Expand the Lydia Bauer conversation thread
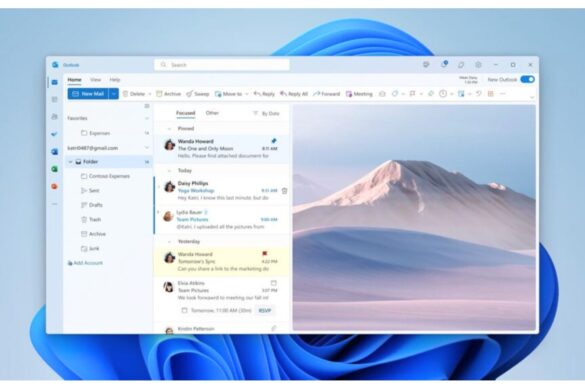Screen dimensions: 585x390 (158, 212)
